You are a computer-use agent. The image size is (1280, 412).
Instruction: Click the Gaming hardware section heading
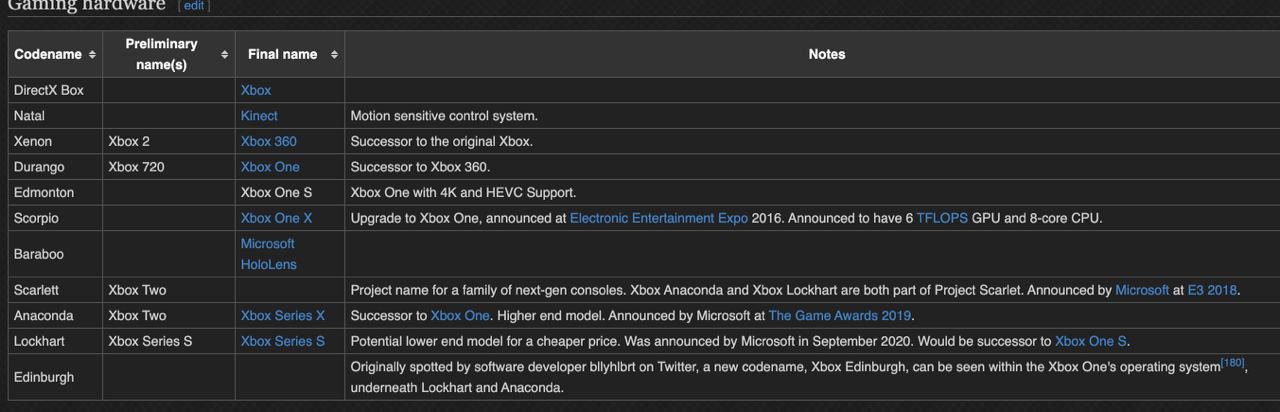point(86,5)
